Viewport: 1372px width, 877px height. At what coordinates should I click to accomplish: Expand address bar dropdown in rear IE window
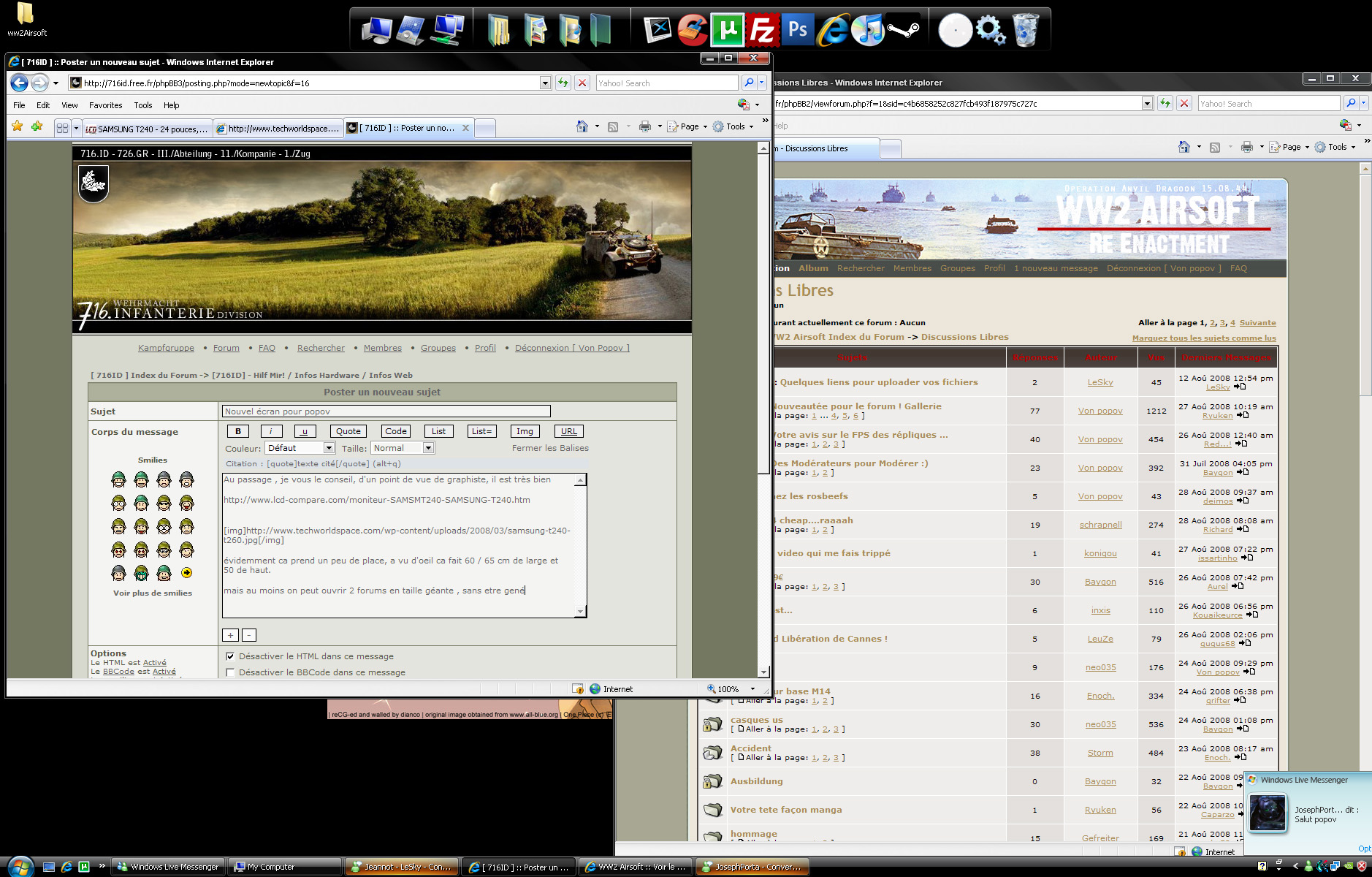(1147, 103)
